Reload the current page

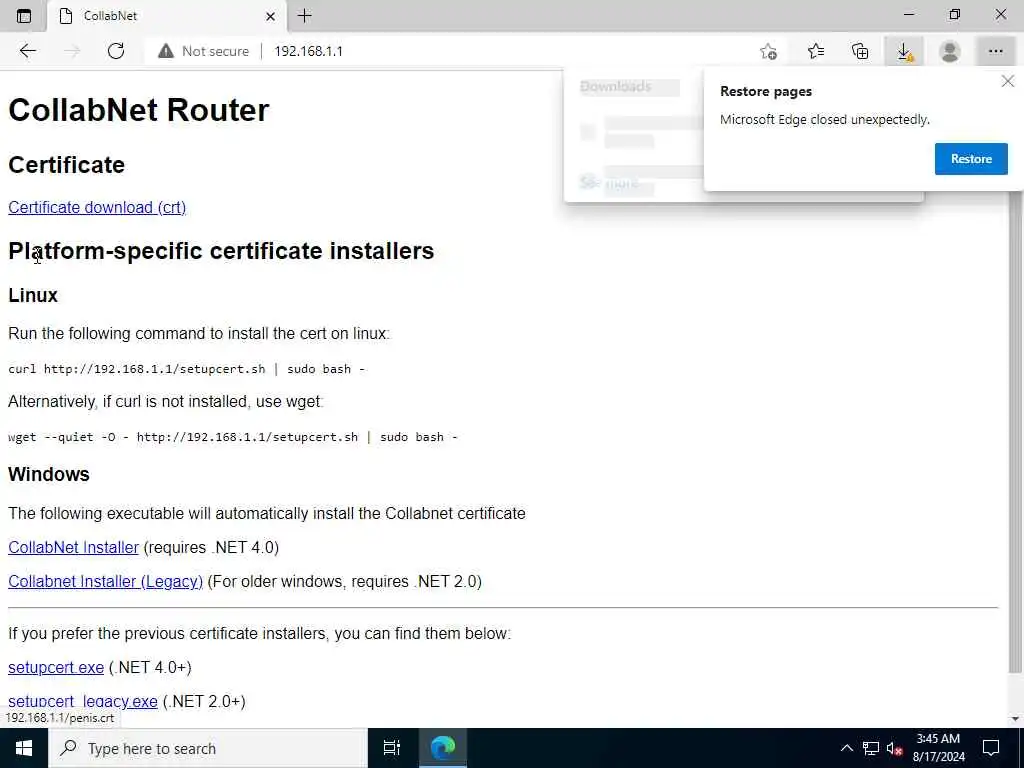coord(116,51)
